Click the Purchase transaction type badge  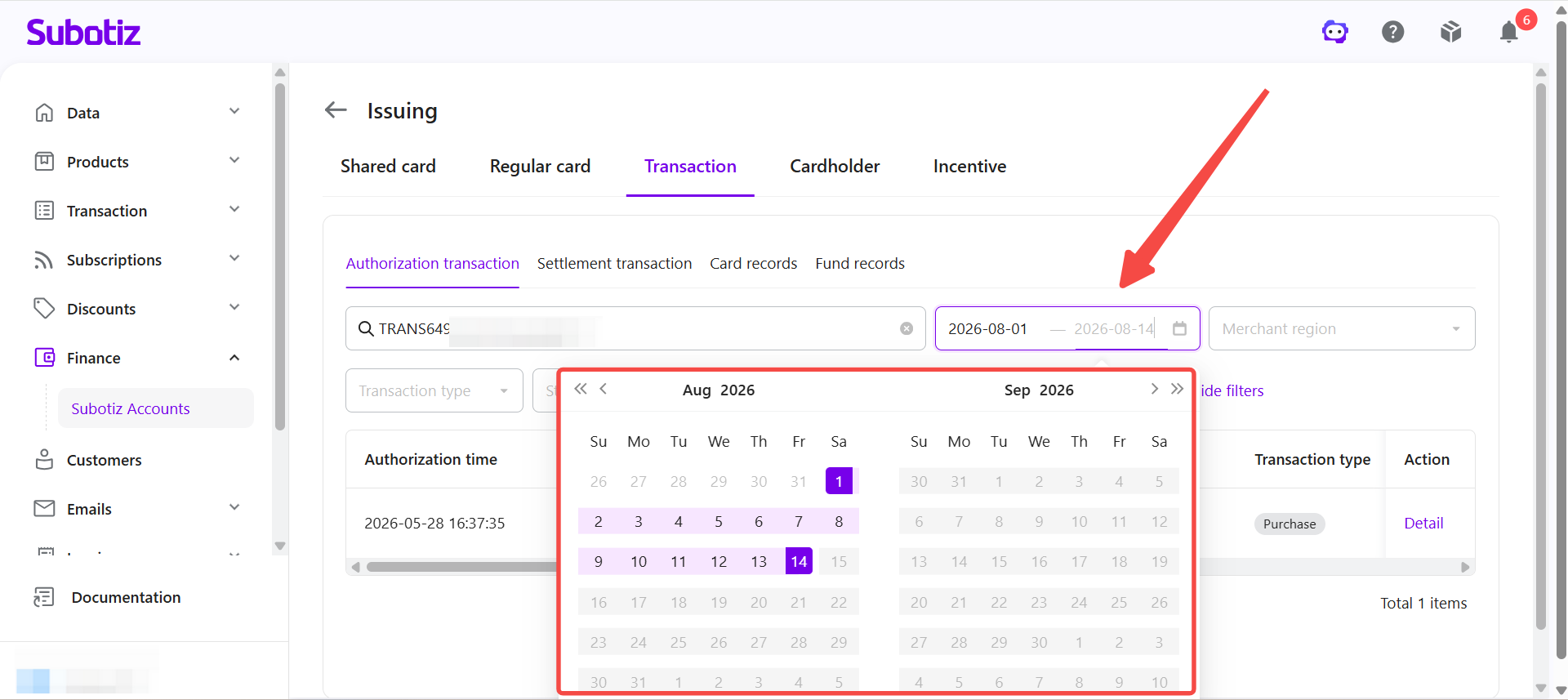(x=1290, y=524)
